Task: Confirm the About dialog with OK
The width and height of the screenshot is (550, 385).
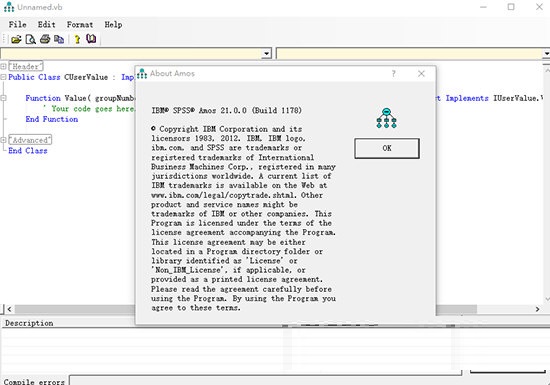Action: tap(387, 148)
